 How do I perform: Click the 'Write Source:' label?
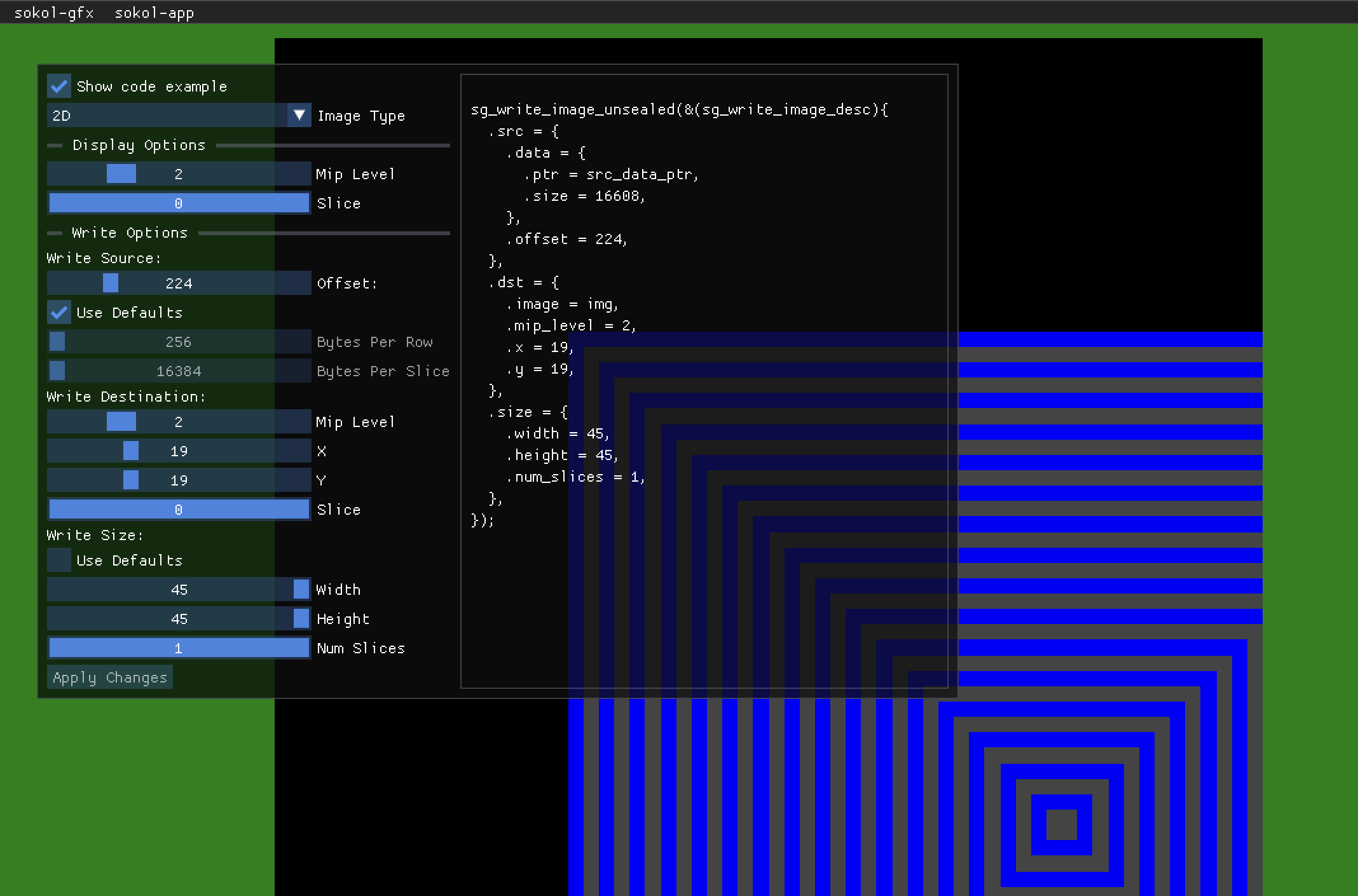tap(104, 258)
